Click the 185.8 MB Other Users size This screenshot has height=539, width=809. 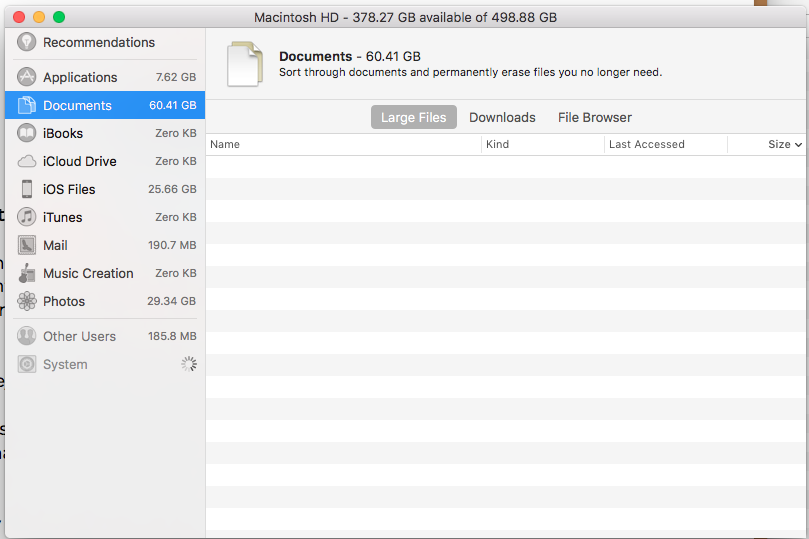(172, 336)
